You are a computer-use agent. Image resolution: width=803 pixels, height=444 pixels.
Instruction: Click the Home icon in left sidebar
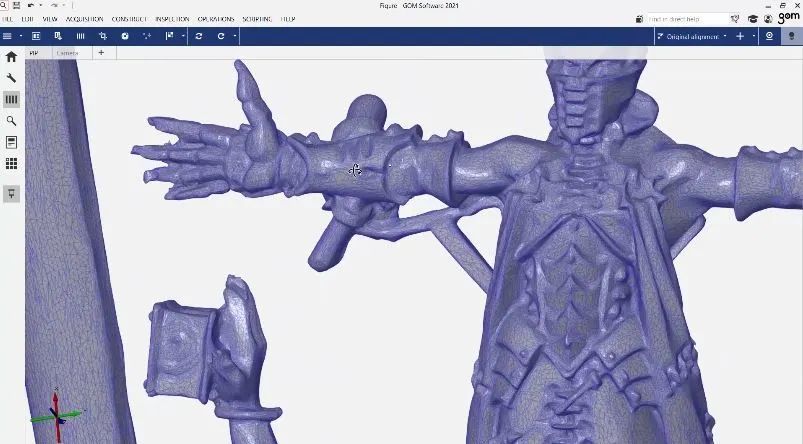(x=11, y=56)
